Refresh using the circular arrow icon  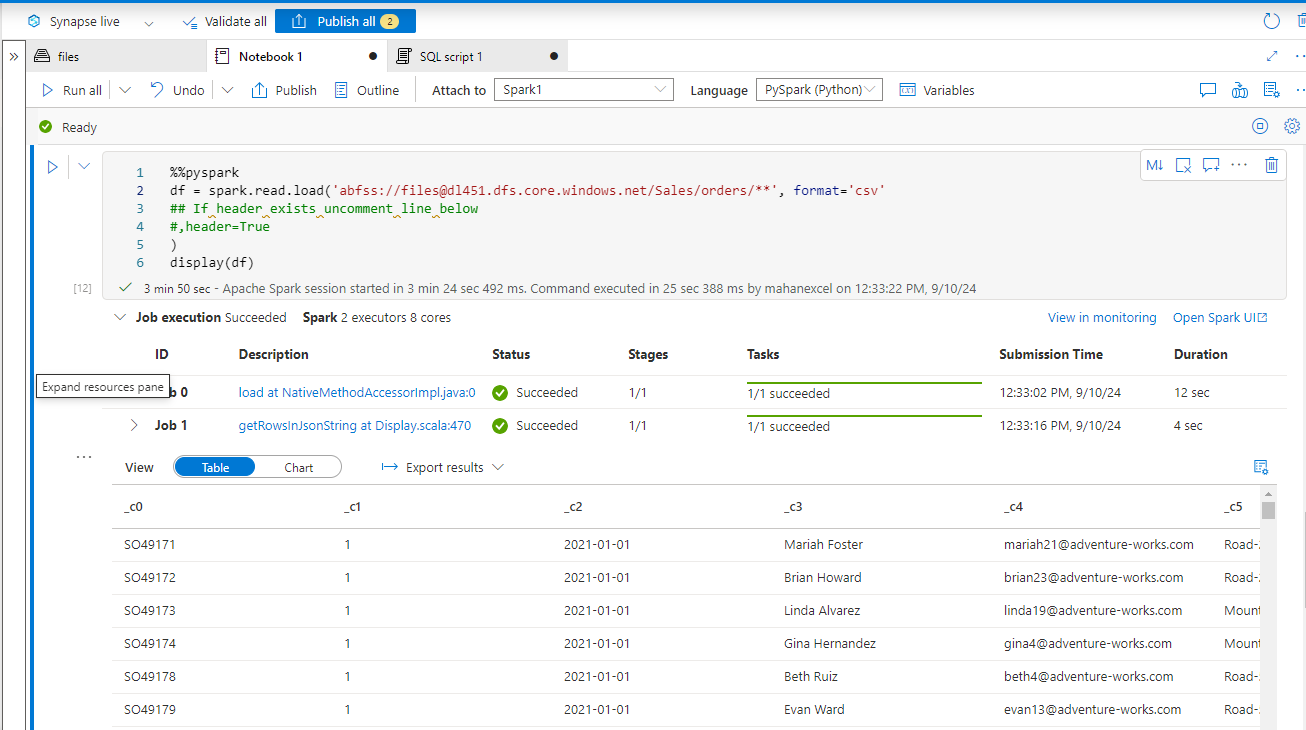1270,20
